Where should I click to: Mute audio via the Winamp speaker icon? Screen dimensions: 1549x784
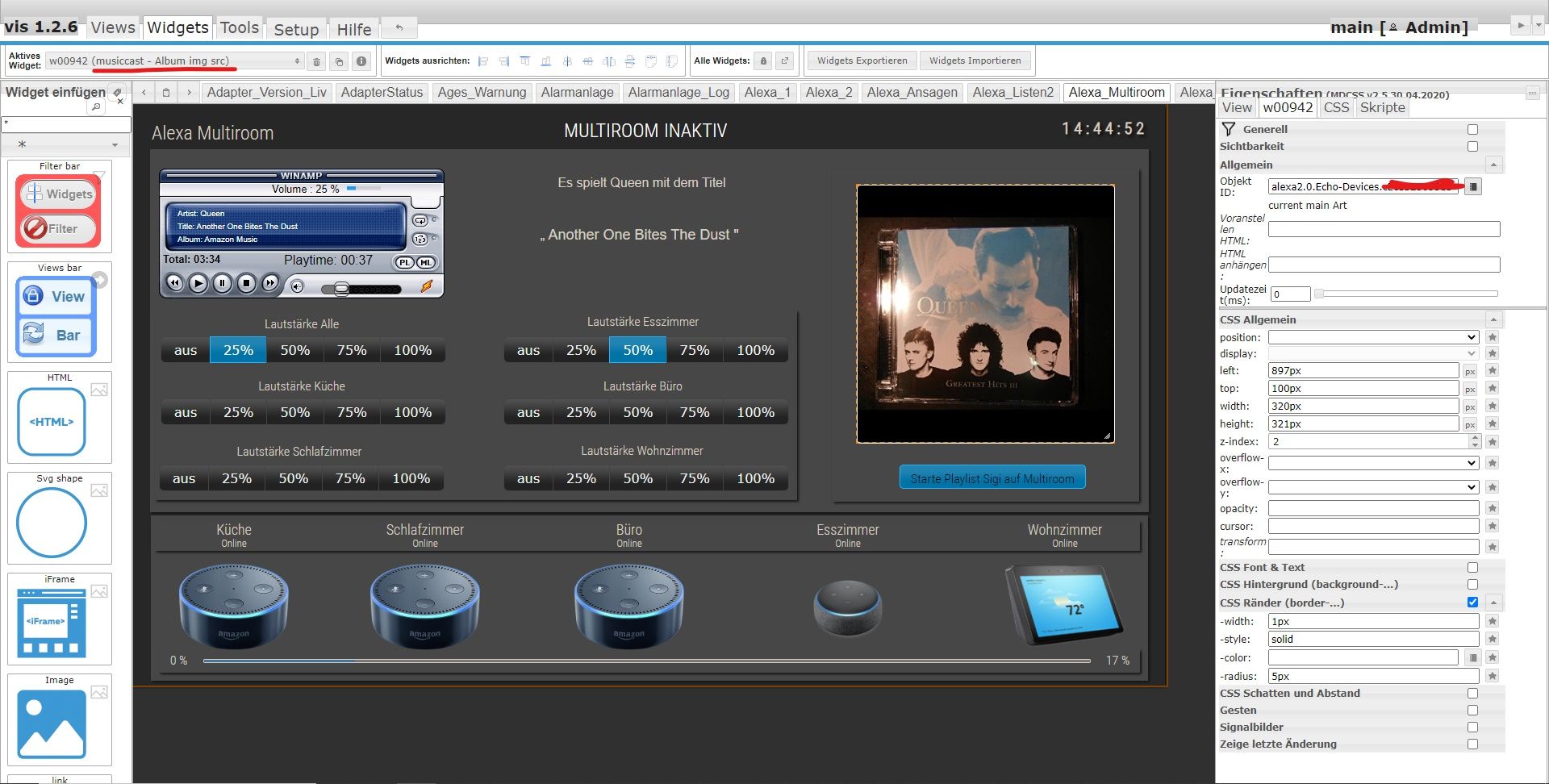click(x=297, y=286)
